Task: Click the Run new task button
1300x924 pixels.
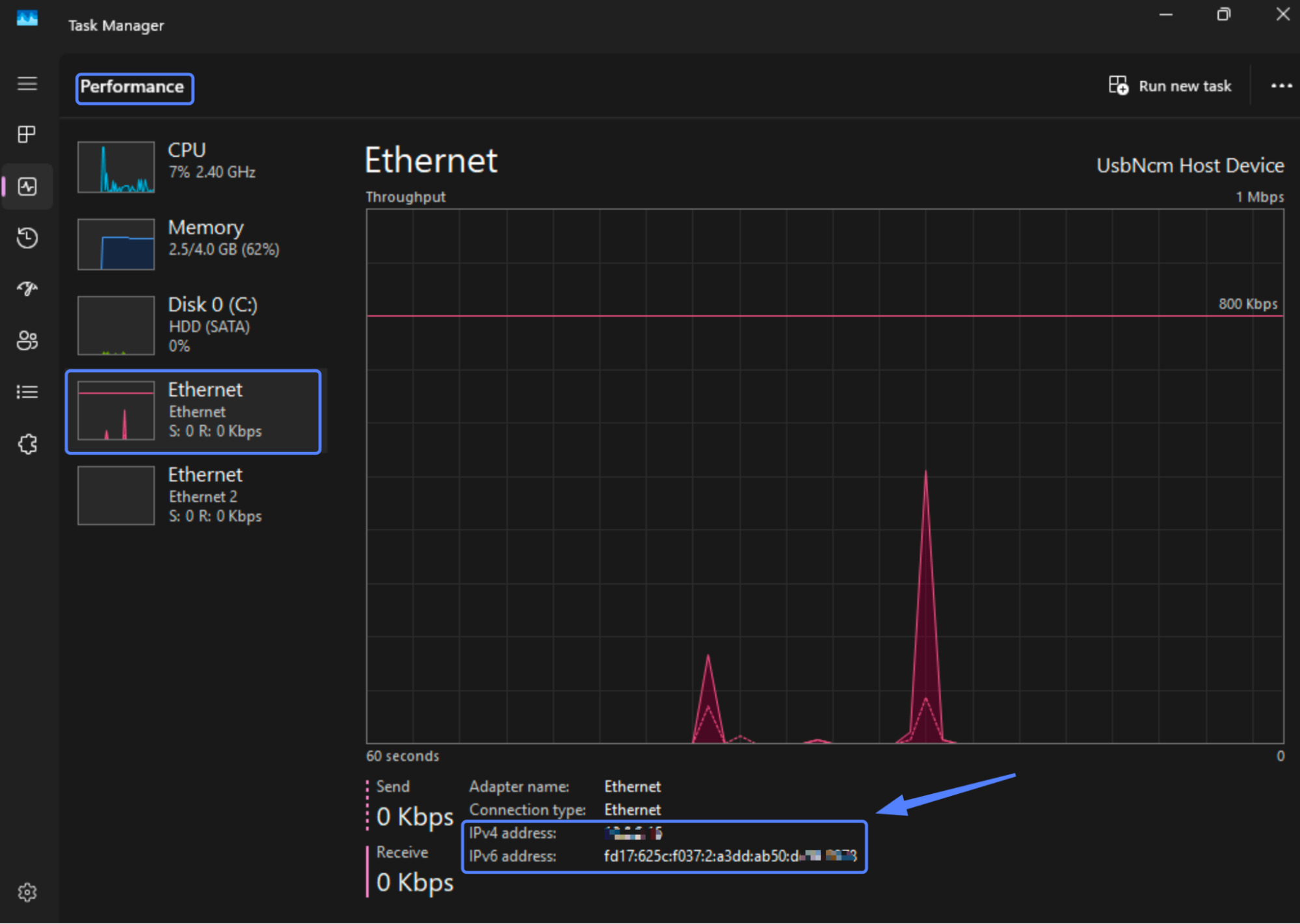Action: pos(1170,85)
